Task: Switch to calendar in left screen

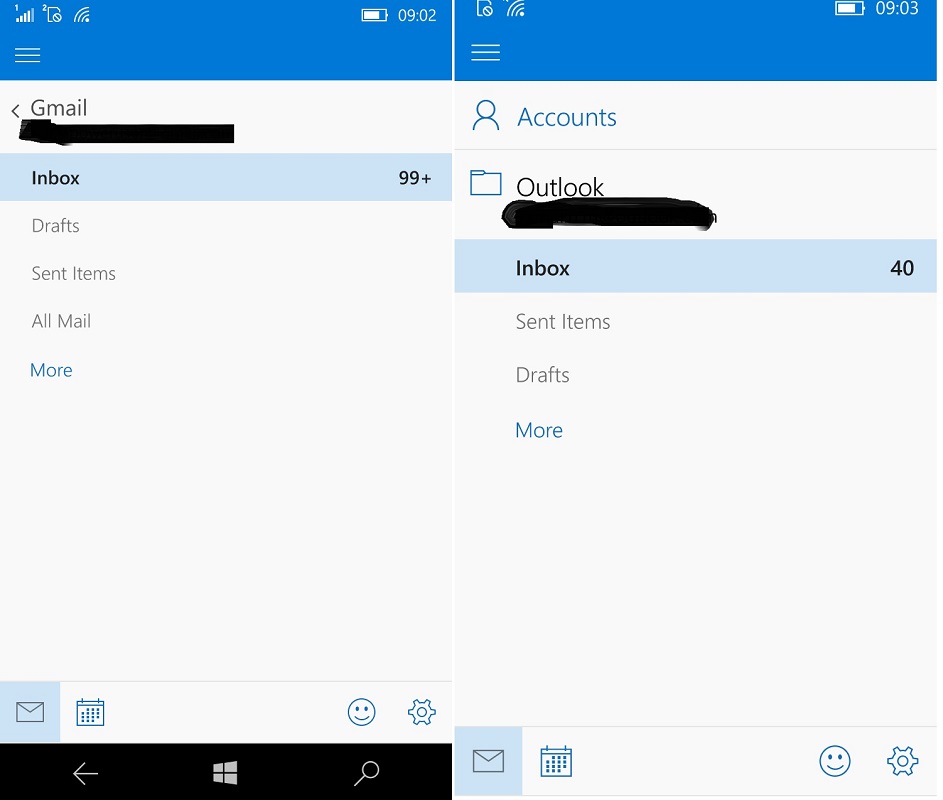Action: coord(90,712)
